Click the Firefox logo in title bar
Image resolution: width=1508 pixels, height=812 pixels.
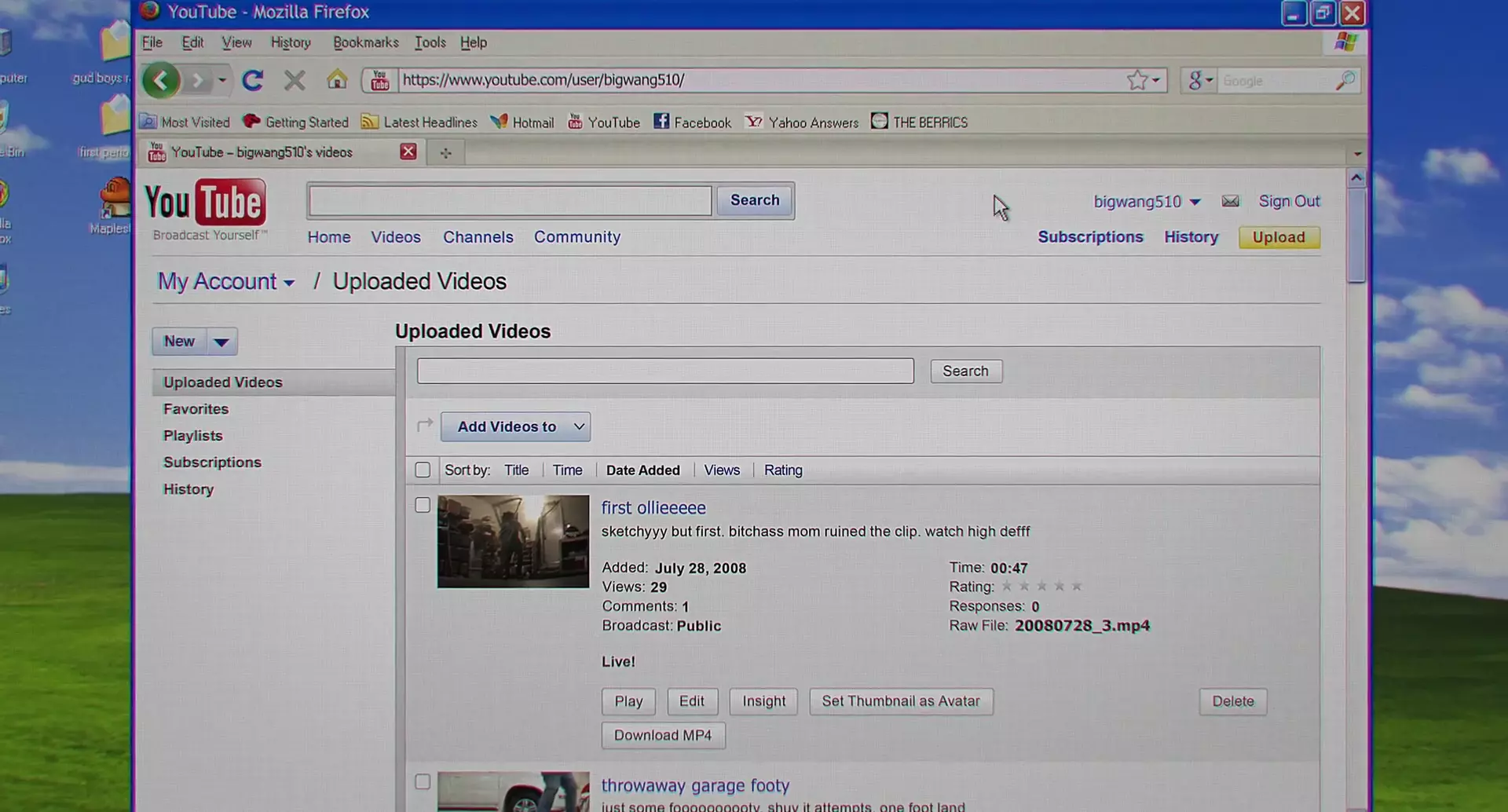pyautogui.click(x=149, y=11)
